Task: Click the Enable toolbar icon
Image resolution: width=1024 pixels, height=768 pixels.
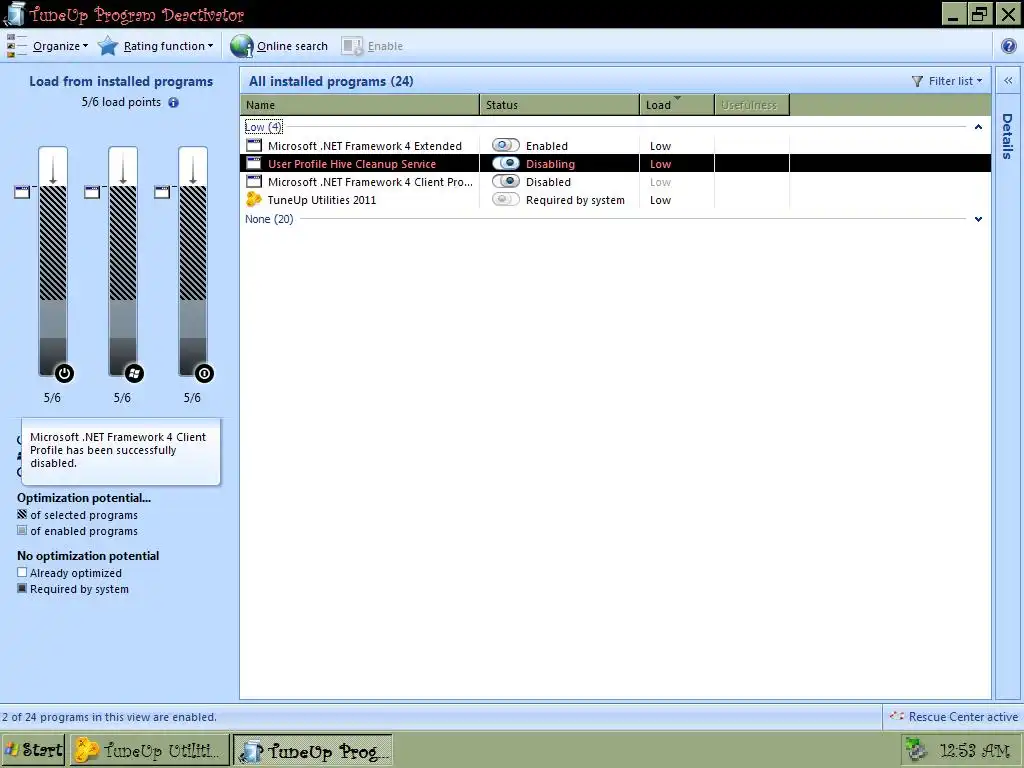Action: [352, 46]
